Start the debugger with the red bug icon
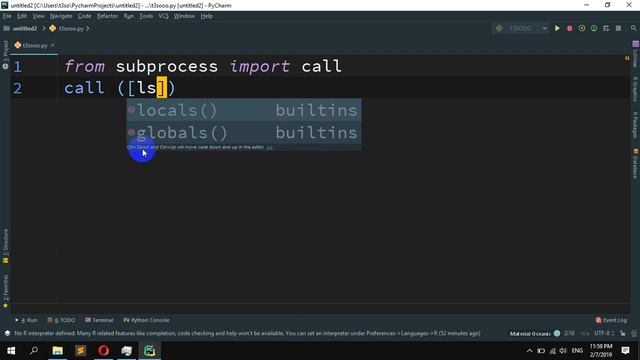The image size is (640, 360). tap(569, 28)
